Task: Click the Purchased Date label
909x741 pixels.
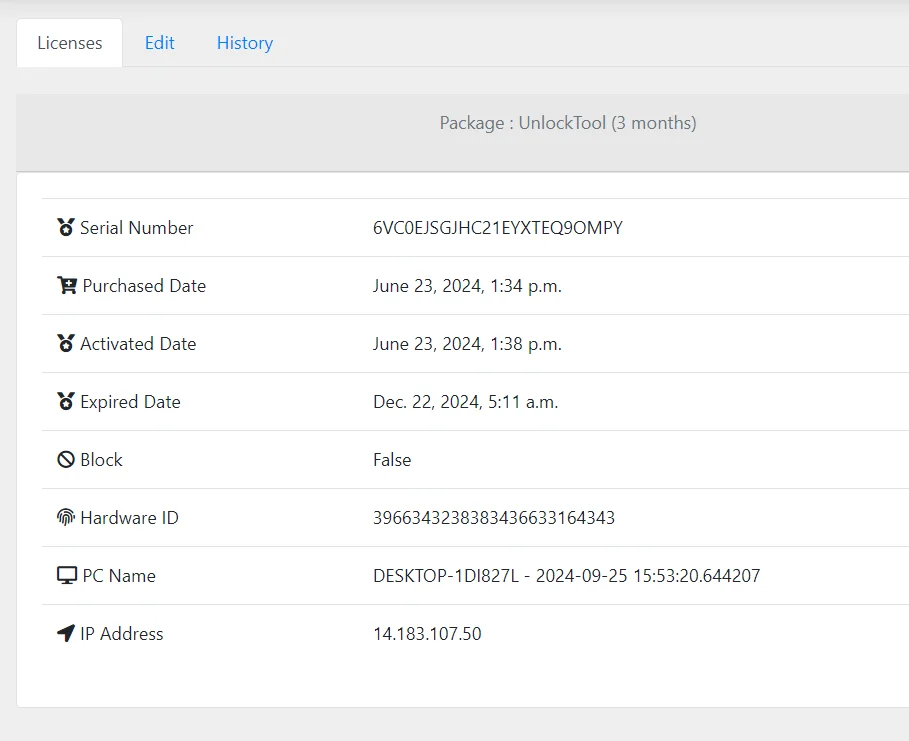Action: click(144, 286)
